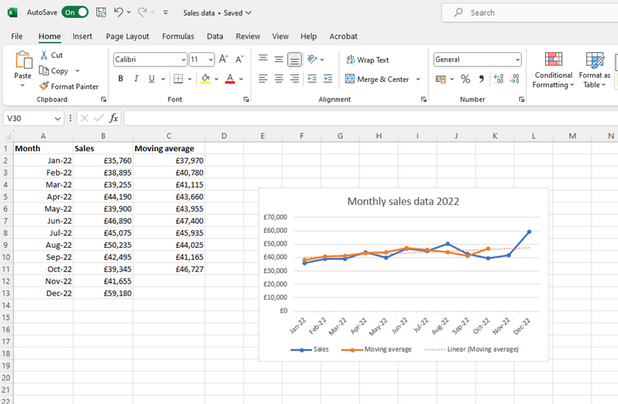Open the Undo history dropdown arrow
The width and height of the screenshot is (618, 404).
click(x=129, y=13)
